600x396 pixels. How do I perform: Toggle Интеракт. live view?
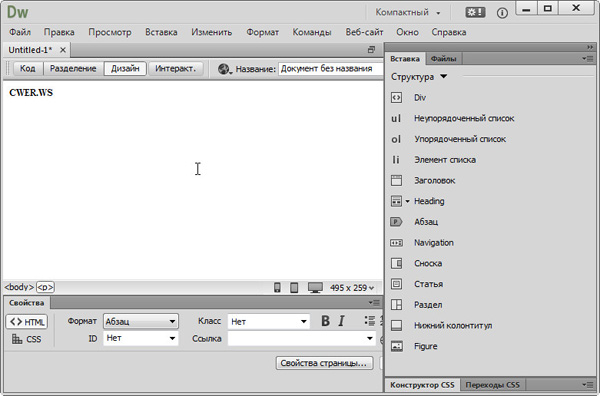[x=176, y=68]
